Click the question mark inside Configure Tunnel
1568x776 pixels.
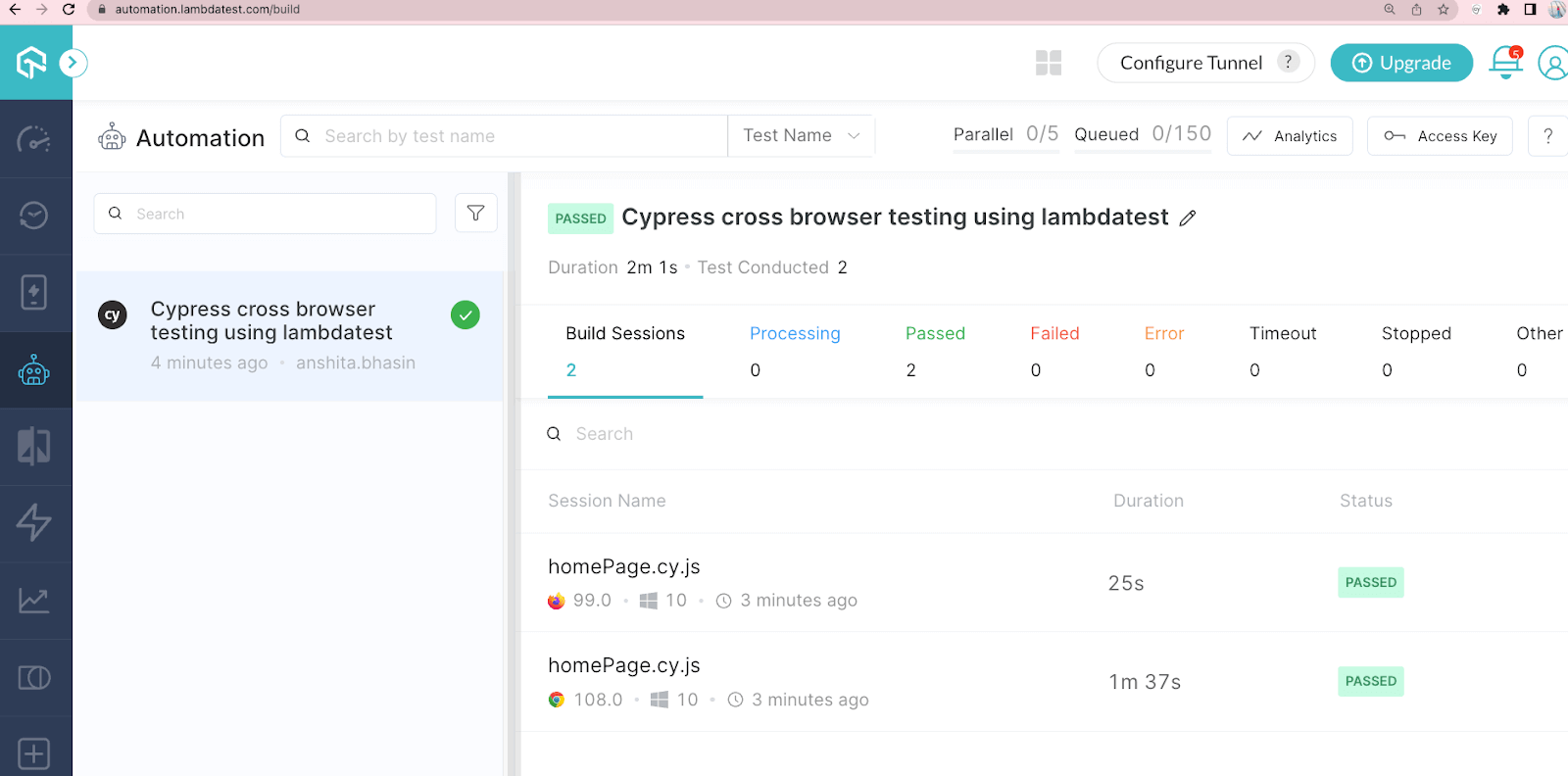(x=1289, y=62)
